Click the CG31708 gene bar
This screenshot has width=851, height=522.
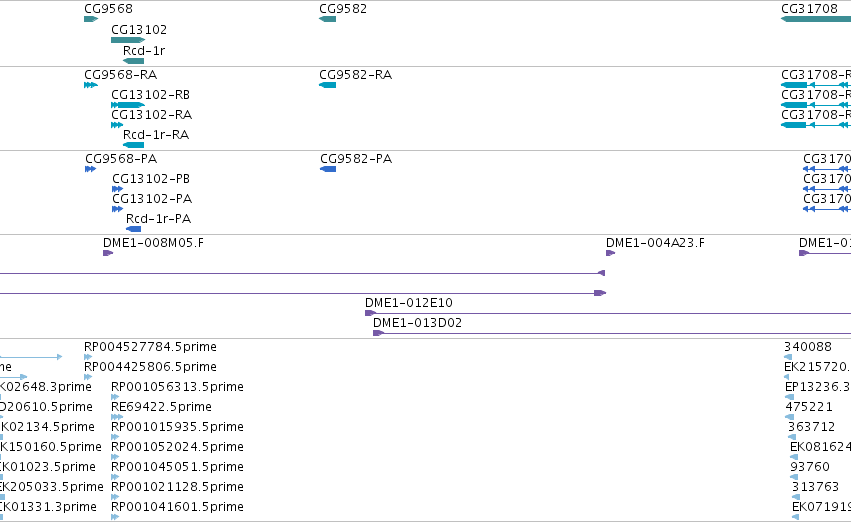(x=816, y=19)
